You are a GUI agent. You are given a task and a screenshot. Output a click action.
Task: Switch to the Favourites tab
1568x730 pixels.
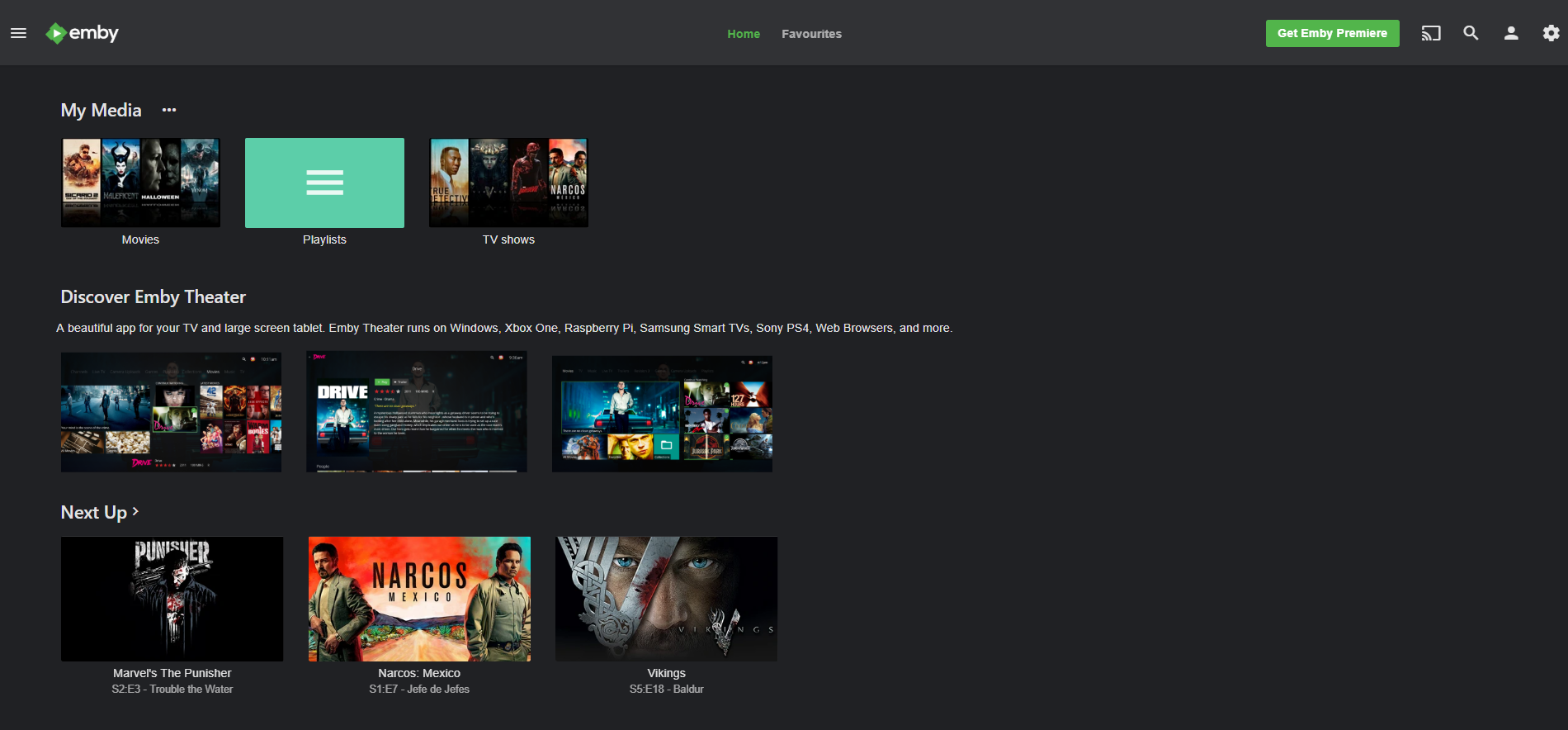coord(811,34)
